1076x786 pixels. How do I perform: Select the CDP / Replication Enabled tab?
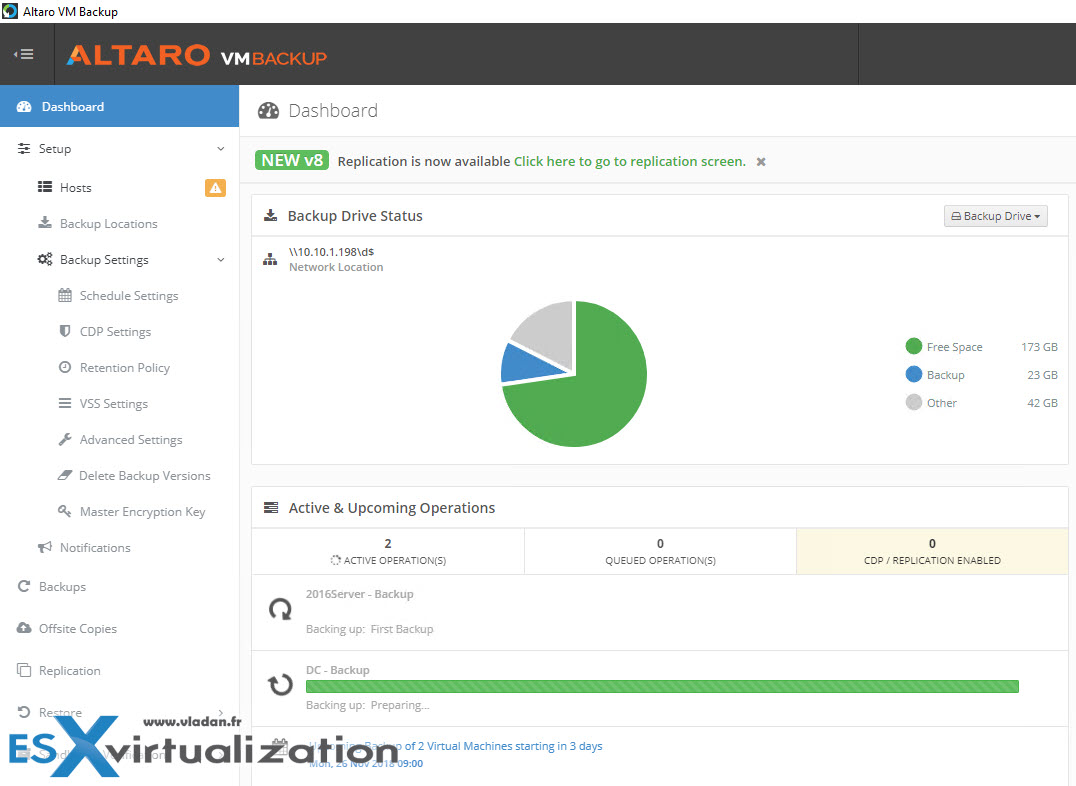tap(932, 551)
